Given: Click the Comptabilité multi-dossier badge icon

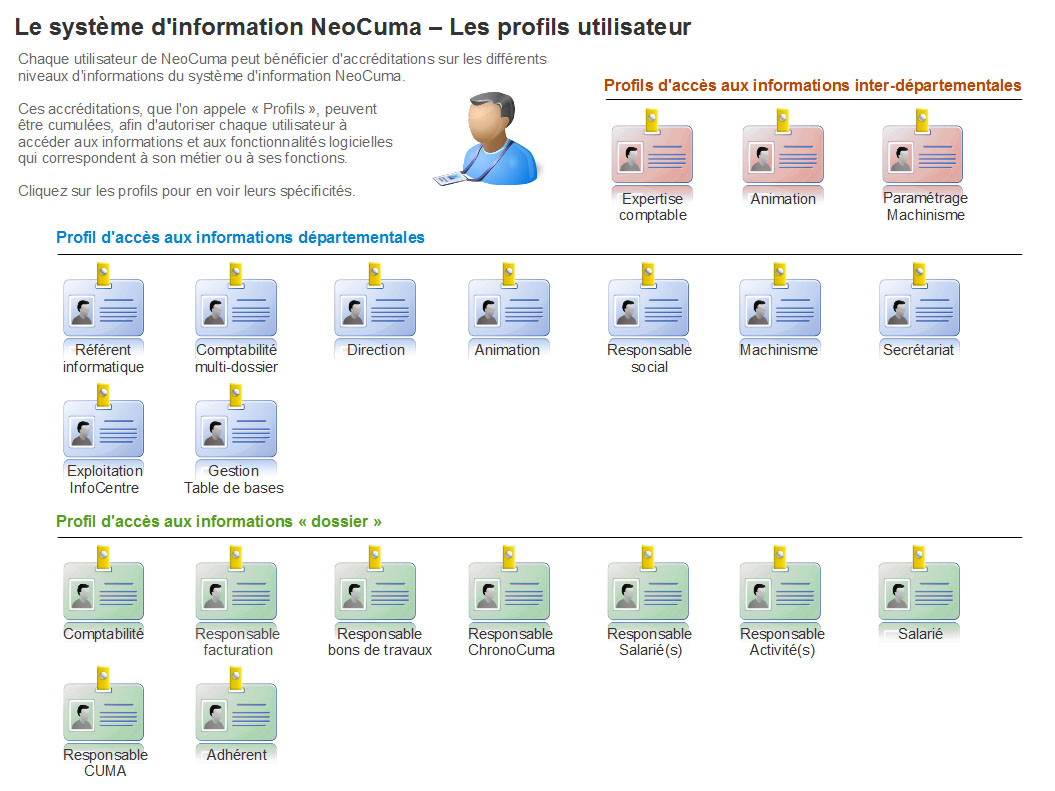Looking at the screenshot, I should tap(236, 307).
